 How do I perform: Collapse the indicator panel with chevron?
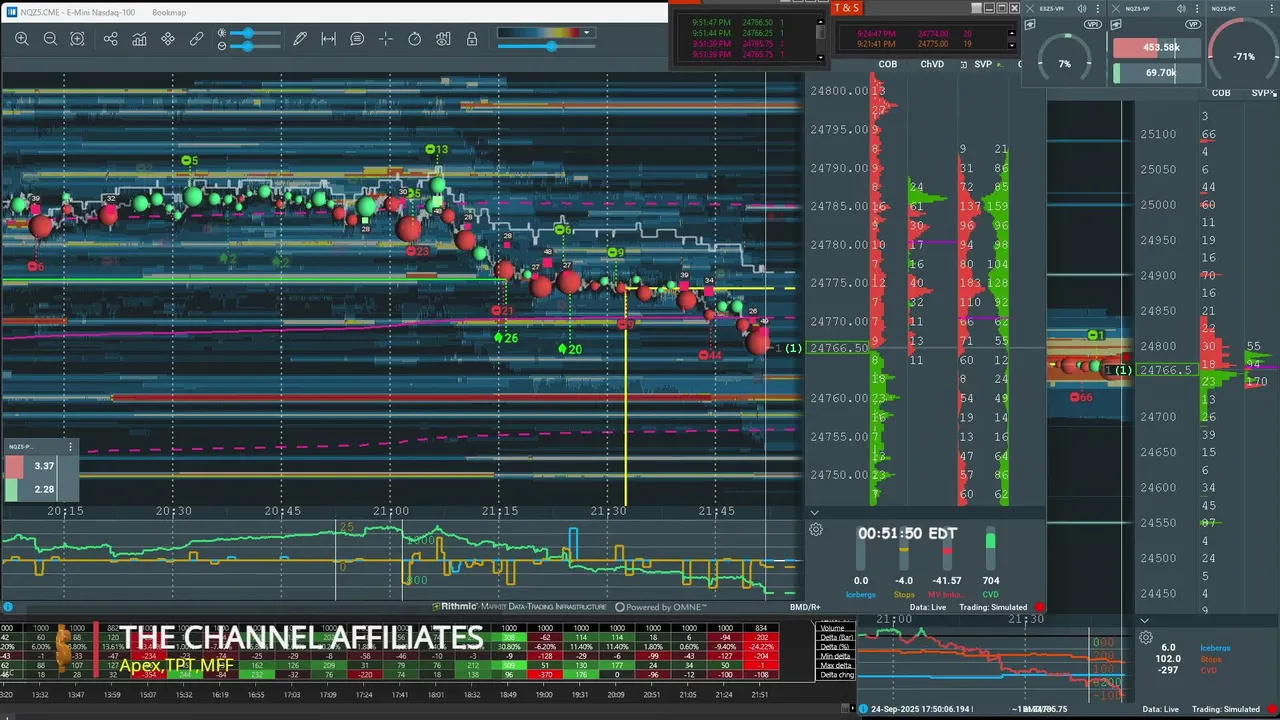814,513
